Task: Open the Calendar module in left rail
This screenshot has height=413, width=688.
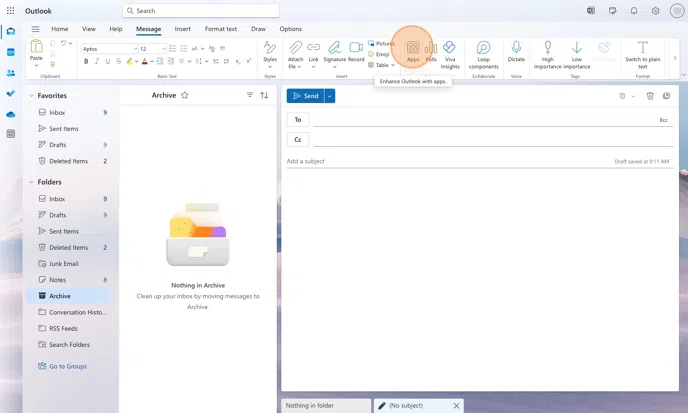Action: [11, 52]
